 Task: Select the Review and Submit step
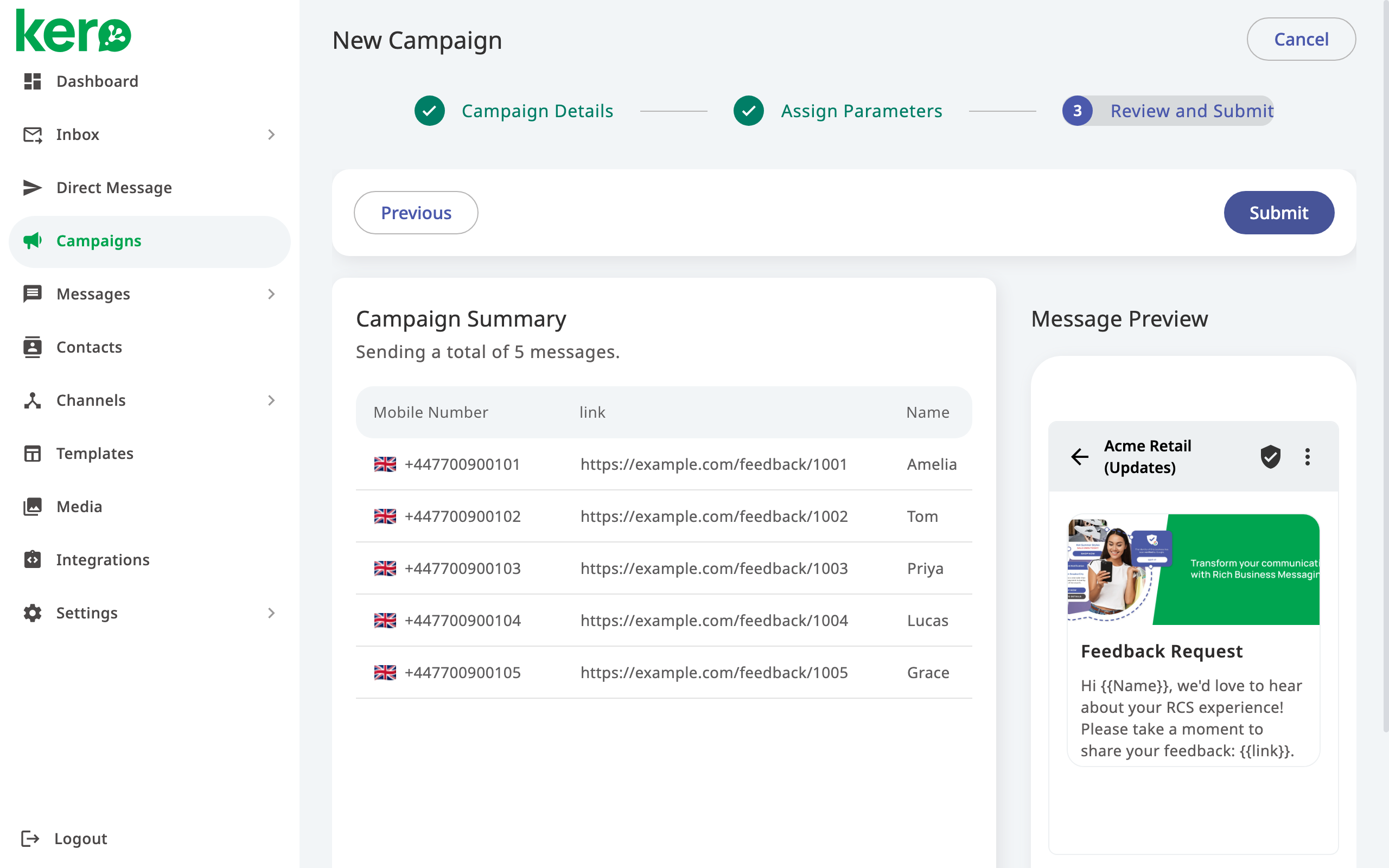(x=1168, y=111)
